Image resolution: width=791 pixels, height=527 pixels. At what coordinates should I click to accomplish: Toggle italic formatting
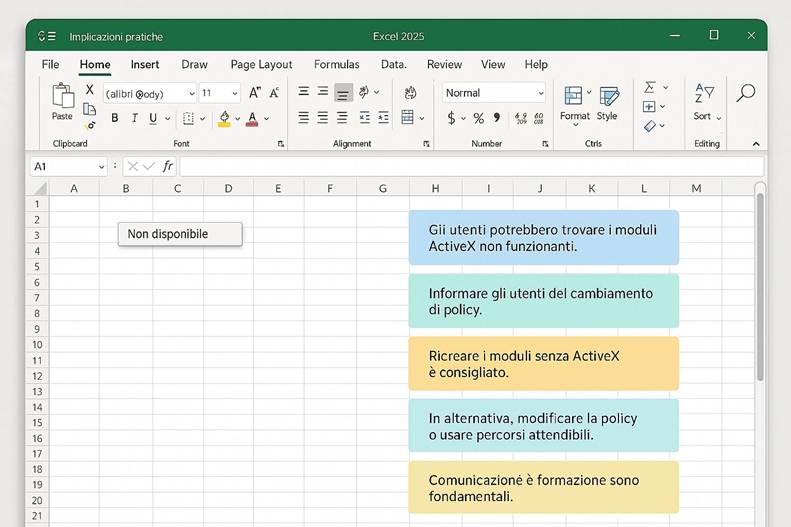point(133,118)
